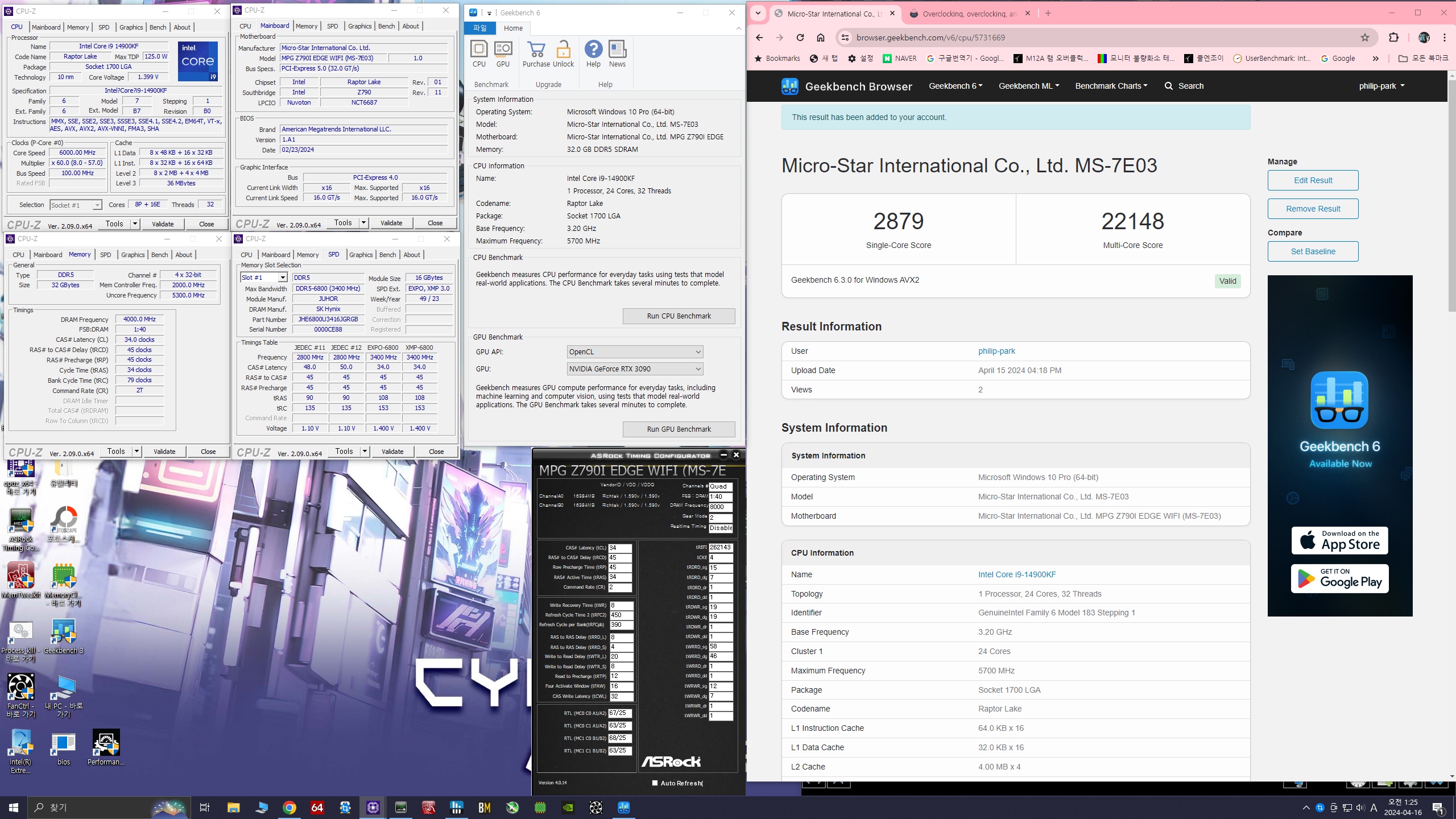Click the browser address bar URL
The width and height of the screenshot is (1456, 819).
click(x=930, y=38)
